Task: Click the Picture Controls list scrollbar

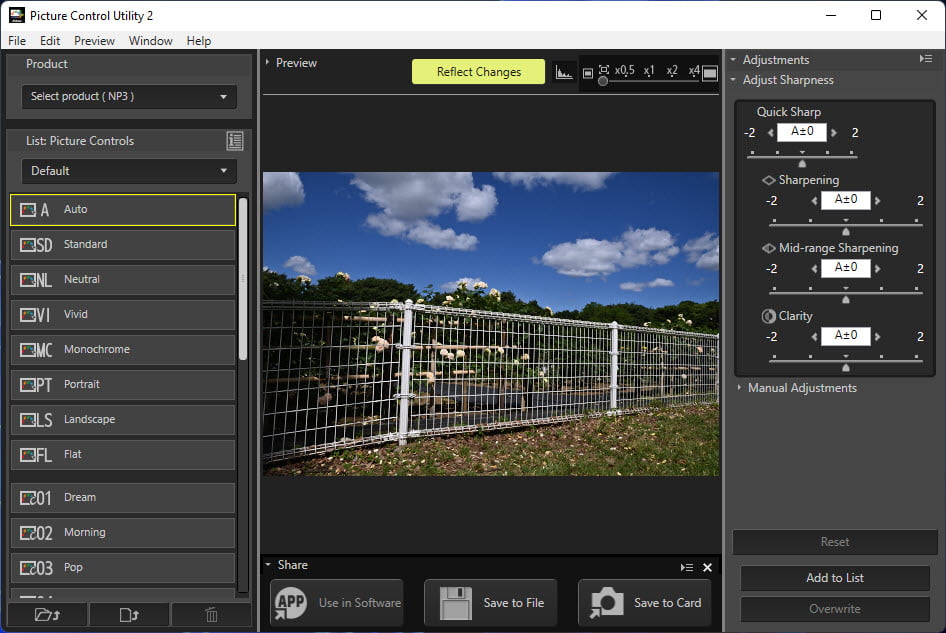Action: pyautogui.click(x=243, y=279)
